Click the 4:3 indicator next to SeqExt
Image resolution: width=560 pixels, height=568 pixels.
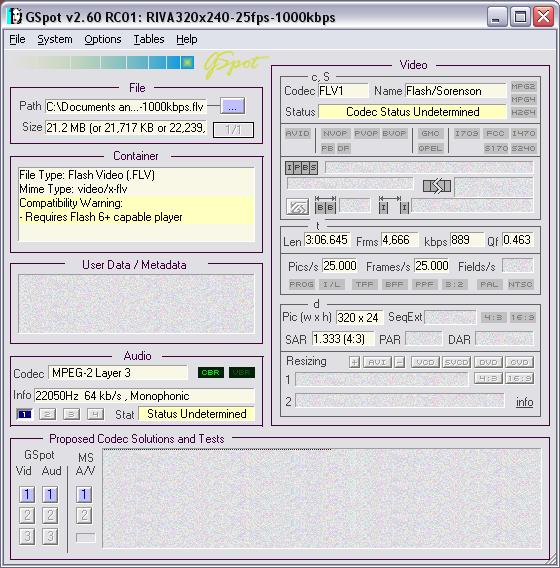(493, 318)
